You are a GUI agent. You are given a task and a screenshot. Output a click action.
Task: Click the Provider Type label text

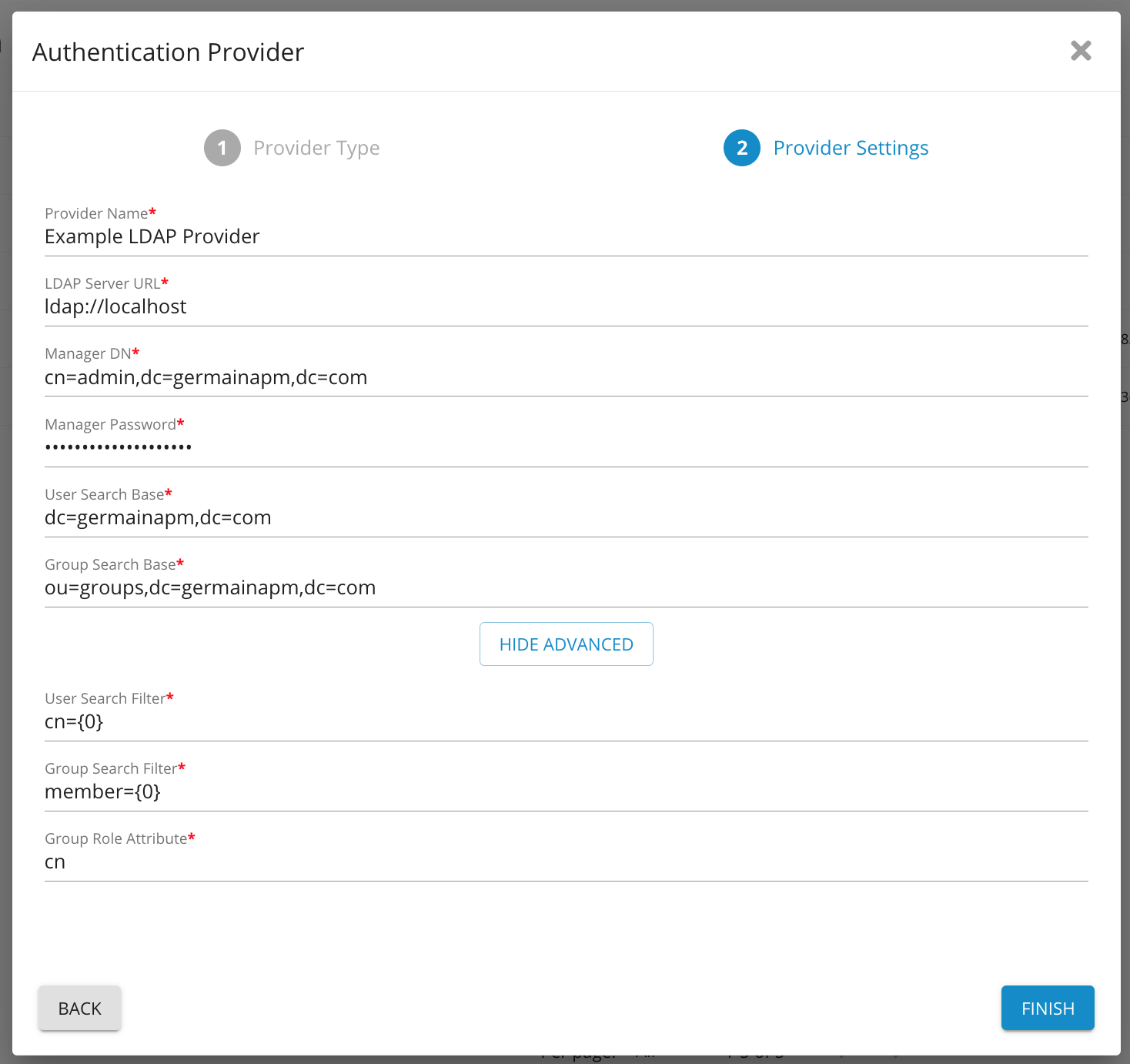click(x=316, y=147)
